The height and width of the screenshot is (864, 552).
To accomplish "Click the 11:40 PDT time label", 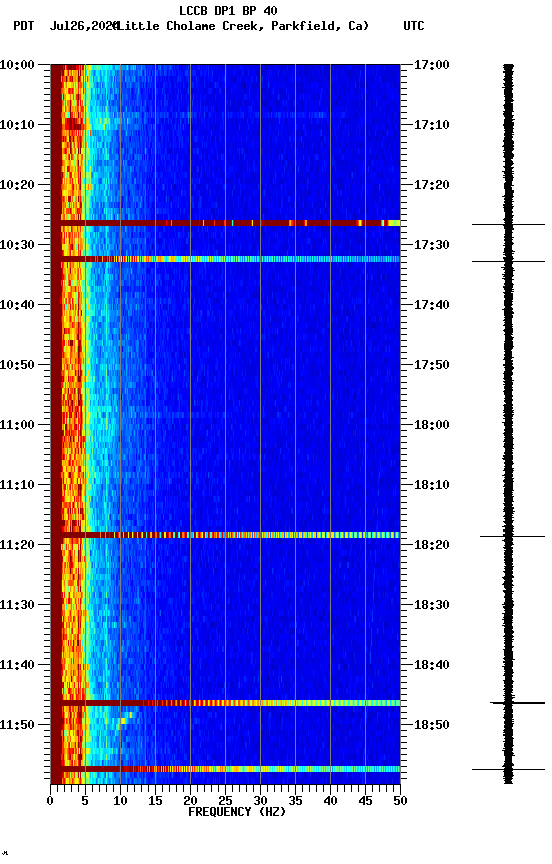I will (17, 666).
